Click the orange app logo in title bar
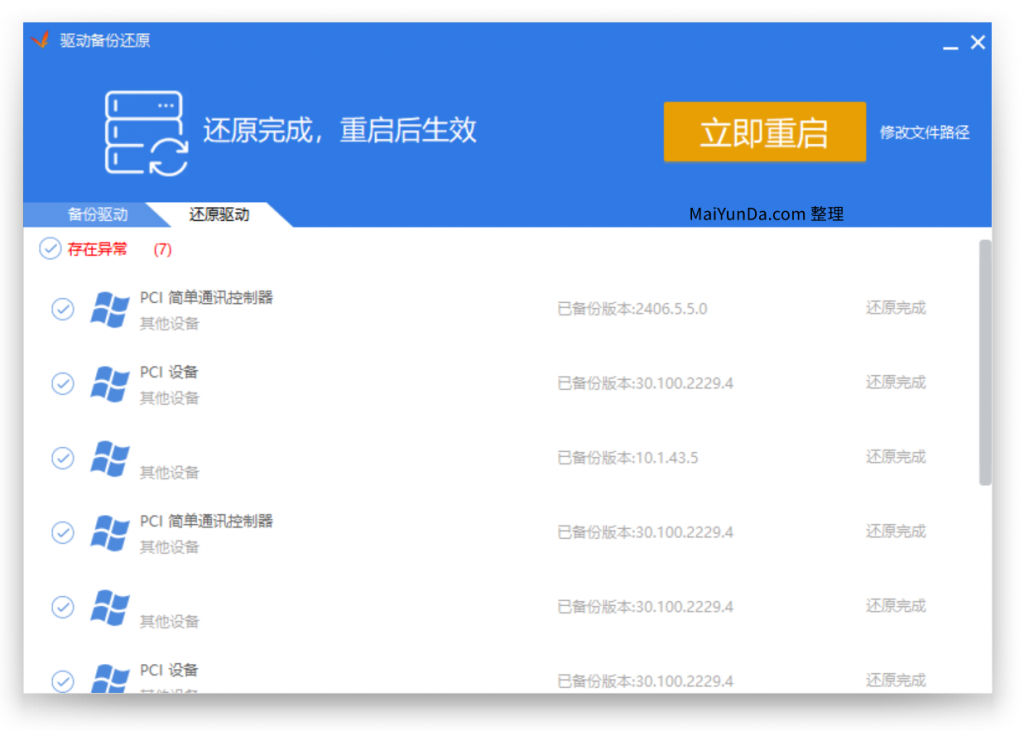Image resolution: width=1024 pixels, height=731 pixels. (40, 41)
